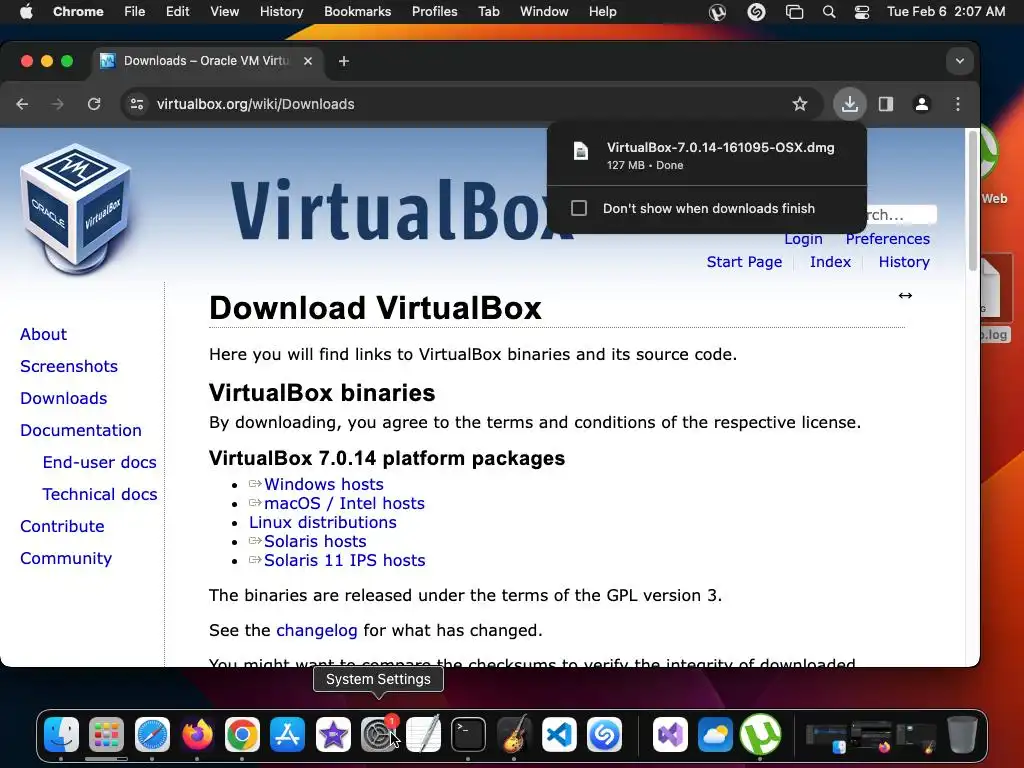Click the Login link
Image resolution: width=1024 pixels, height=768 pixels.
click(x=803, y=239)
